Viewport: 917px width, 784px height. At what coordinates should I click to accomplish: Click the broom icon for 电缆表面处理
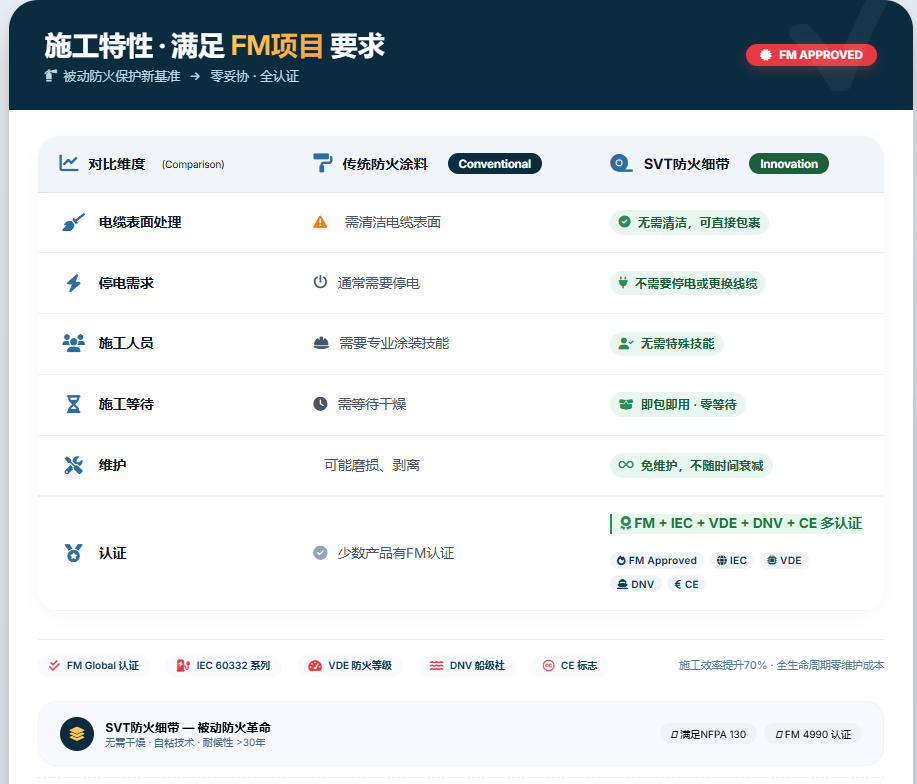point(74,222)
